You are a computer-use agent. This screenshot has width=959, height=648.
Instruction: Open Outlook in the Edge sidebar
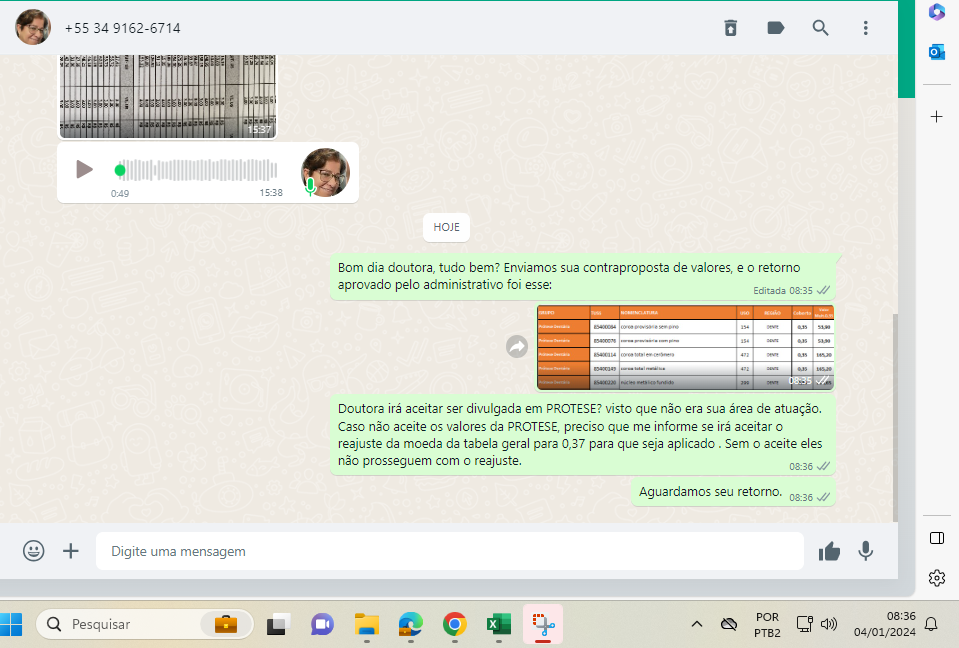pyautogui.click(x=937, y=52)
